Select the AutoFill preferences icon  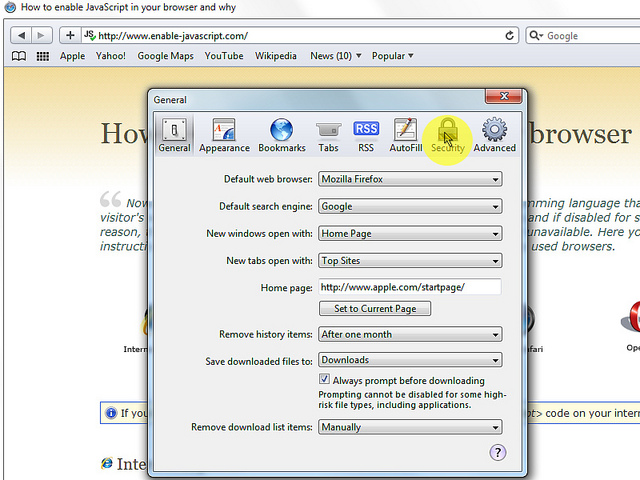coord(405,135)
